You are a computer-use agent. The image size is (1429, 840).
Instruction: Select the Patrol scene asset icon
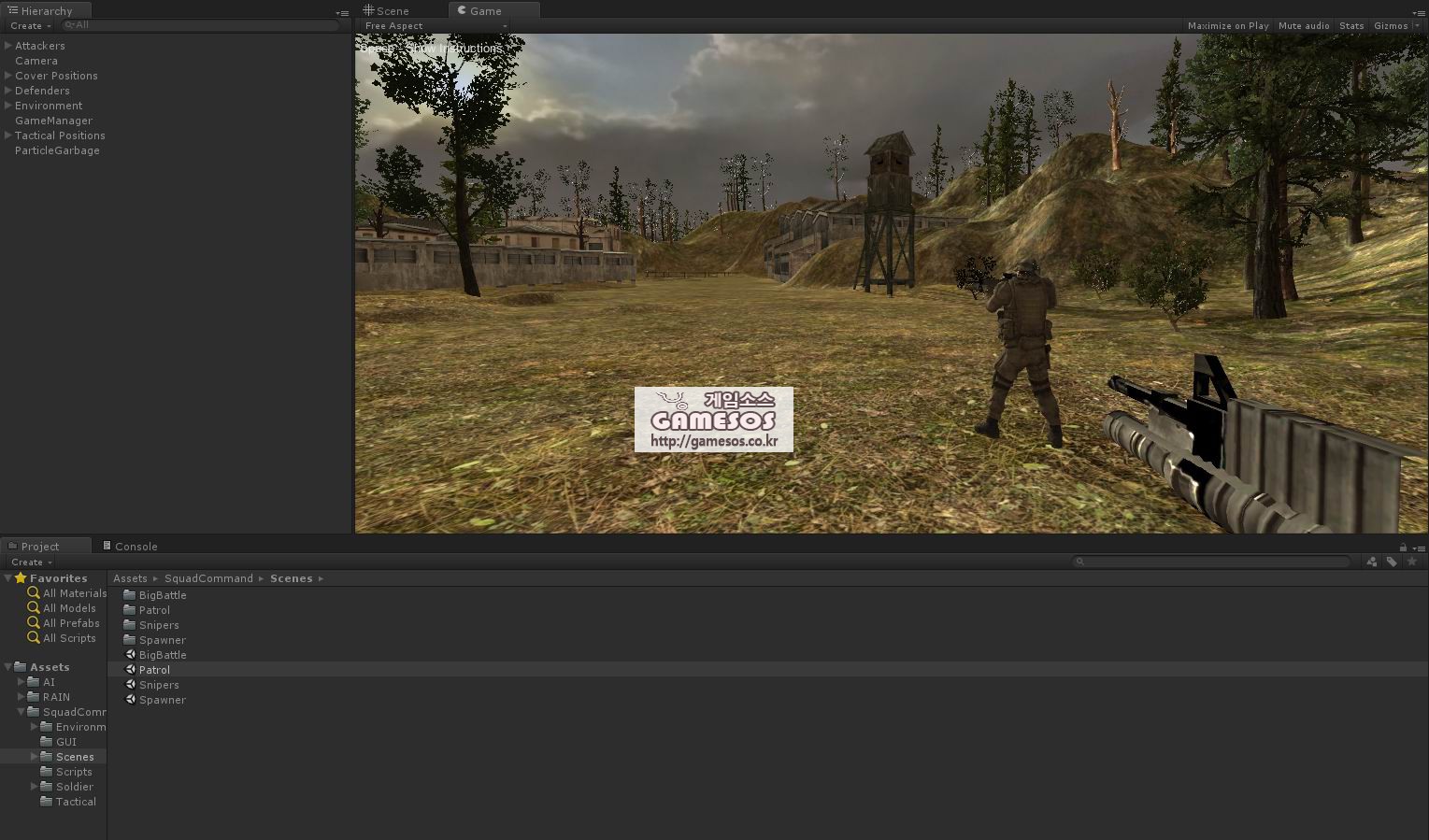tap(131, 670)
